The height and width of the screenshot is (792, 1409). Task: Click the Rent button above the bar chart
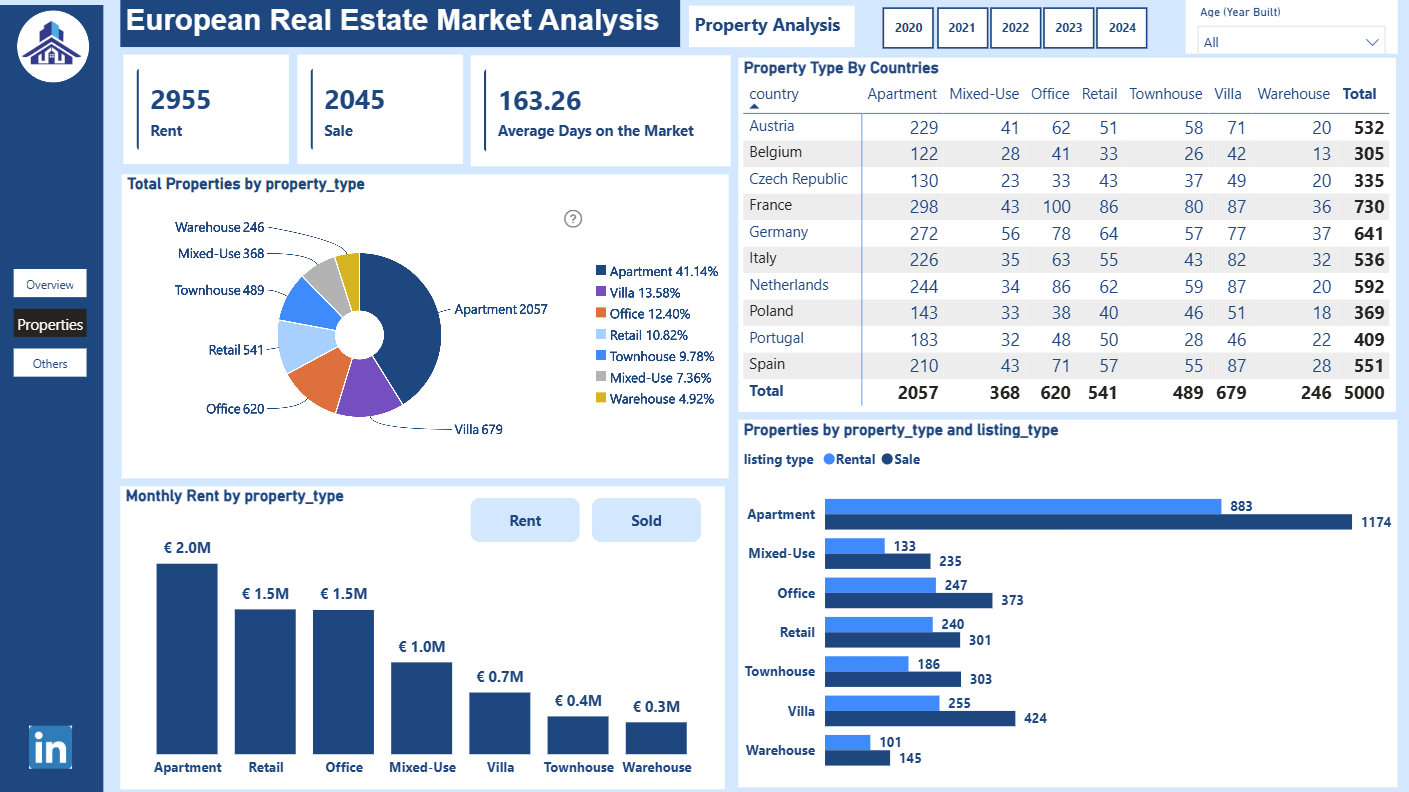(525, 520)
